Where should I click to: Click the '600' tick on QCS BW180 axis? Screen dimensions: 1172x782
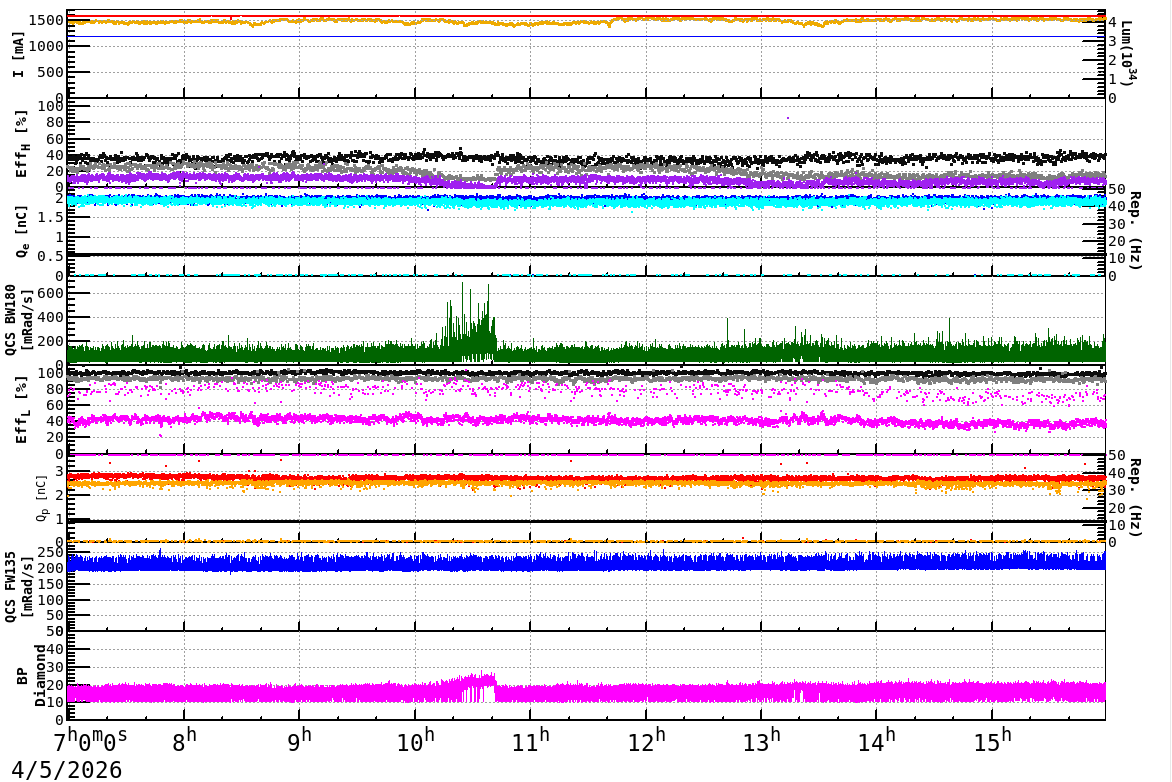51,293
